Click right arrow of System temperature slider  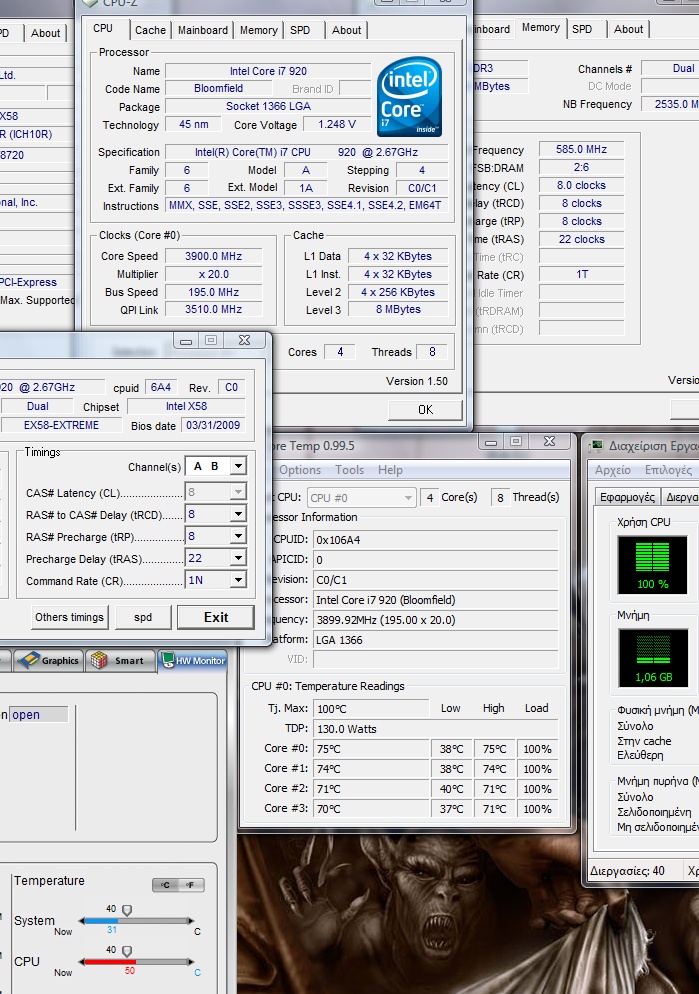191,920
